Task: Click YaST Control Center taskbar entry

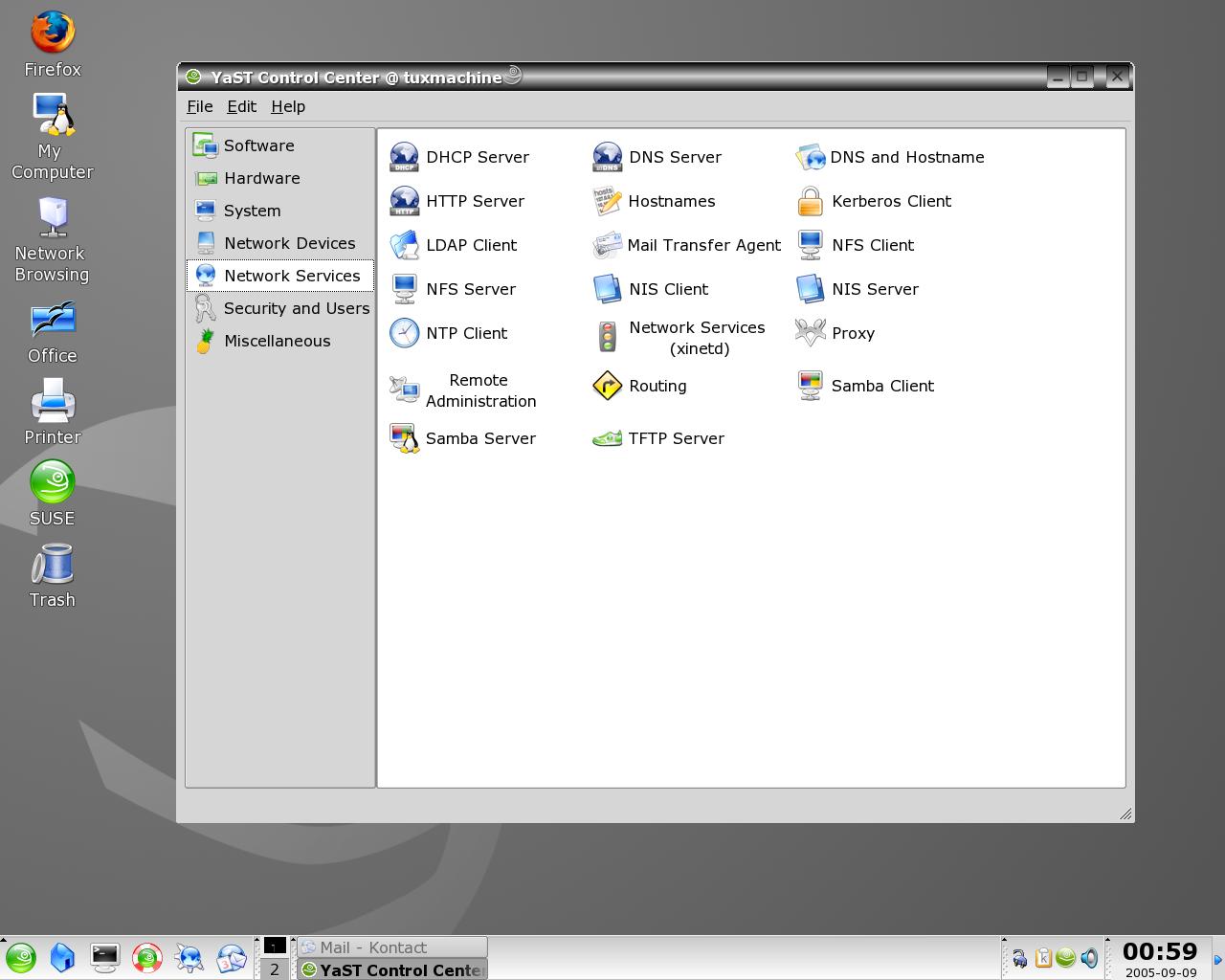Action: [x=391, y=969]
